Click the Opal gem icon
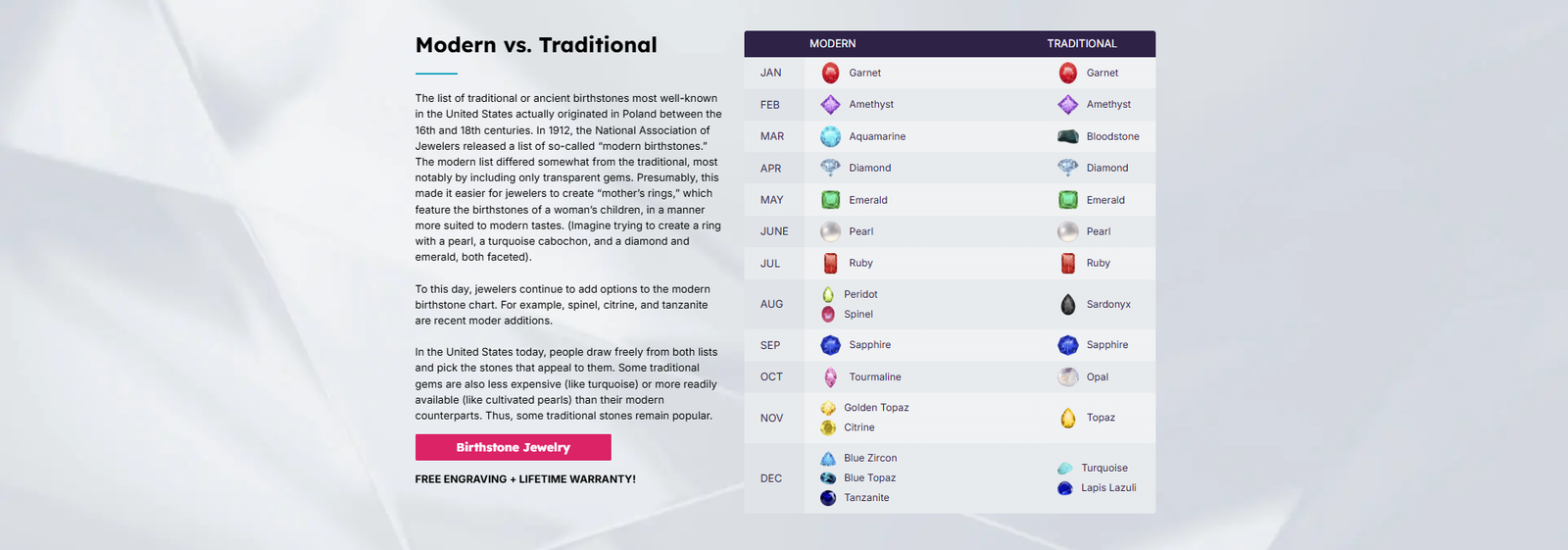This screenshot has height=550, width=1568. click(x=1068, y=376)
